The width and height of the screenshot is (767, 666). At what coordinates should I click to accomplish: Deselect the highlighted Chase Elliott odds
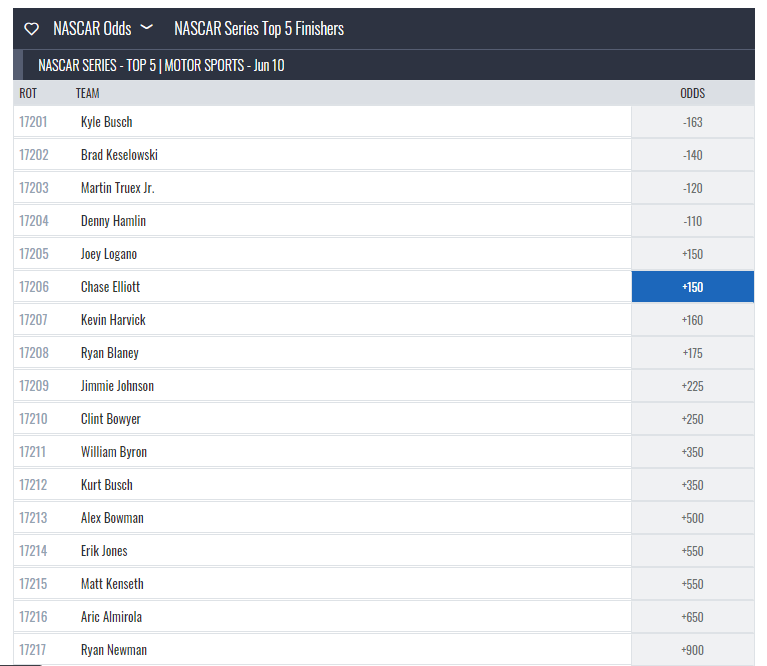(x=692, y=287)
